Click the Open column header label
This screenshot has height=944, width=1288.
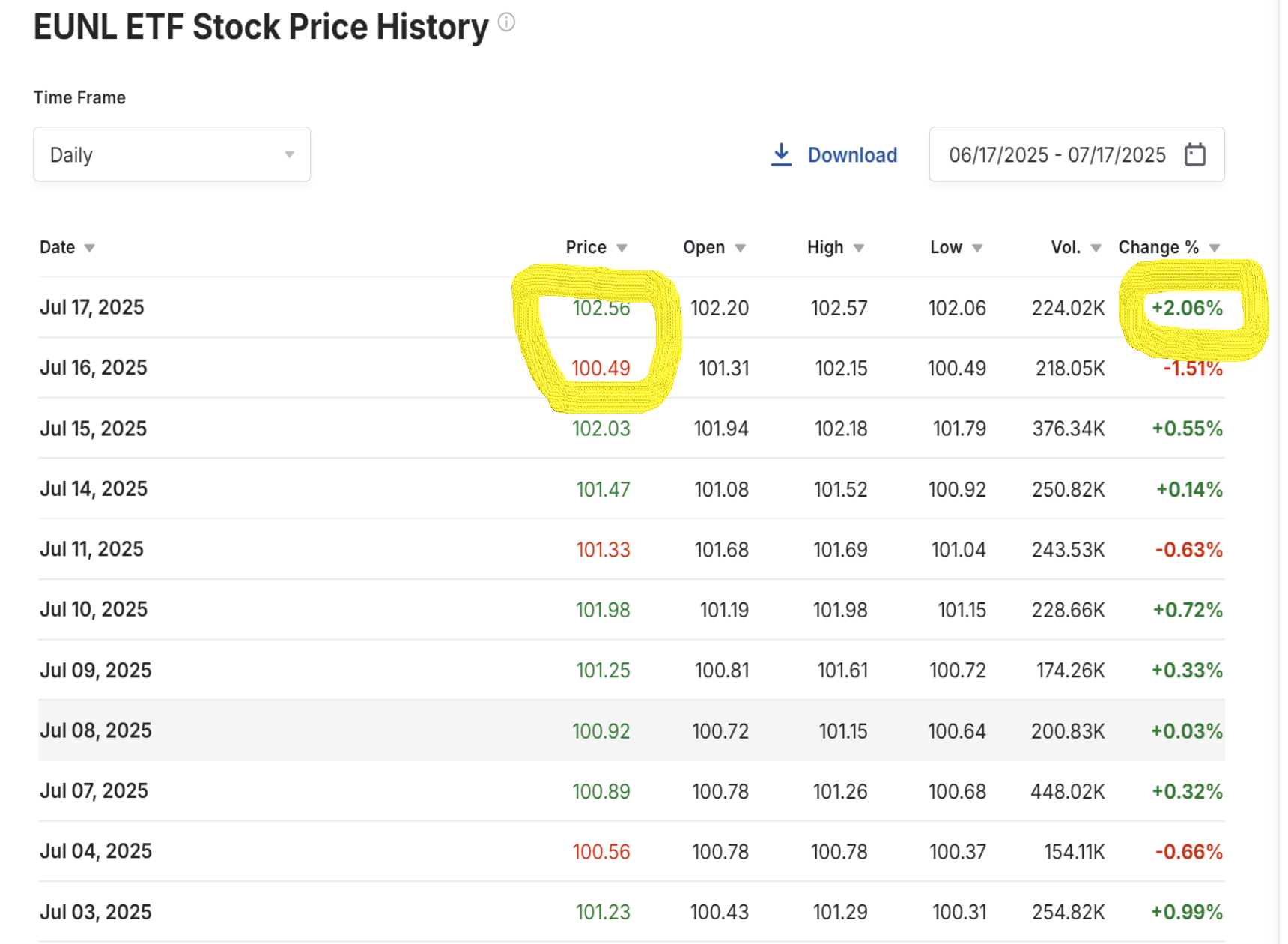(x=704, y=247)
